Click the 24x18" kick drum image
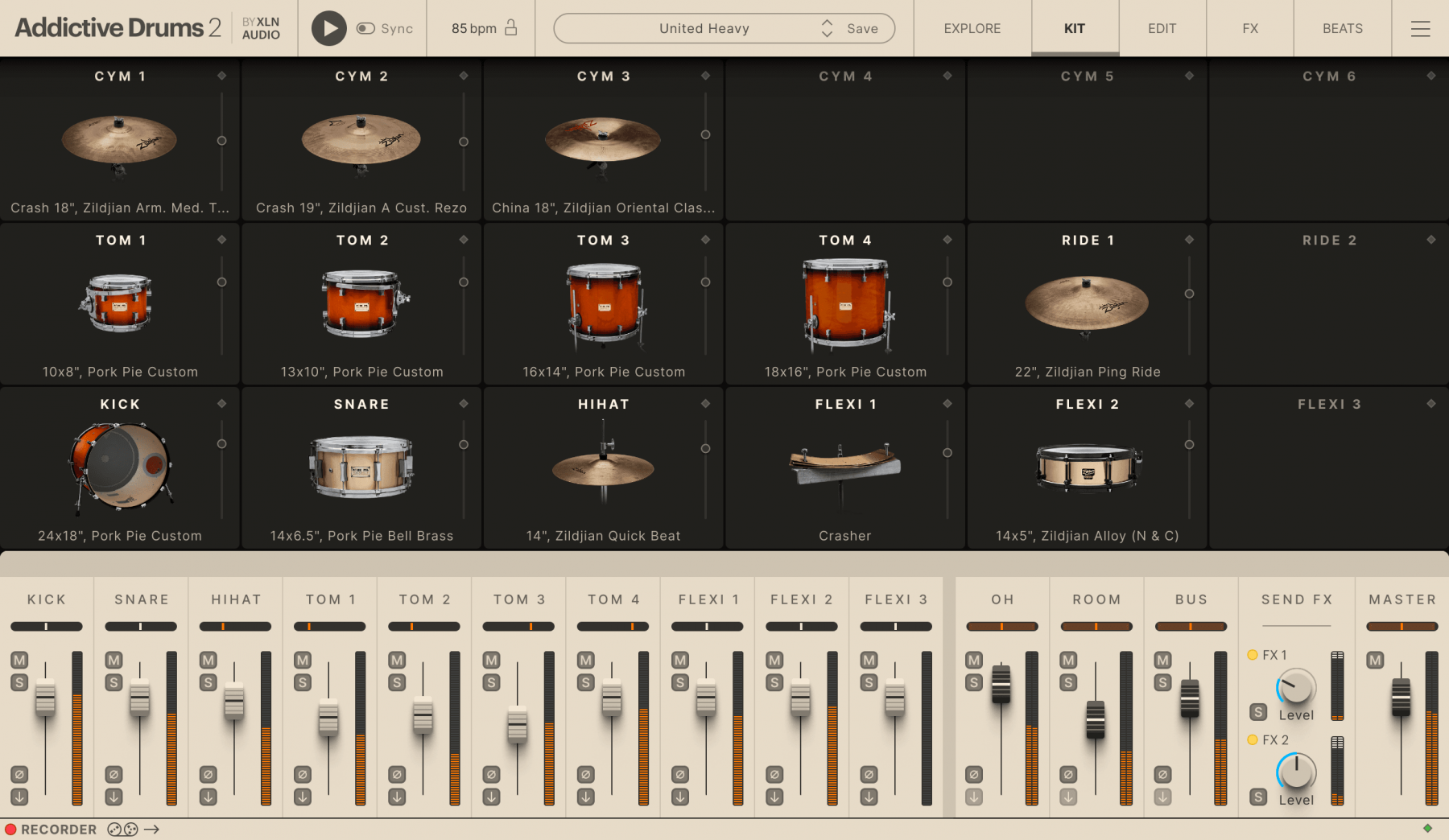This screenshot has width=1449, height=840. click(120, 467)
